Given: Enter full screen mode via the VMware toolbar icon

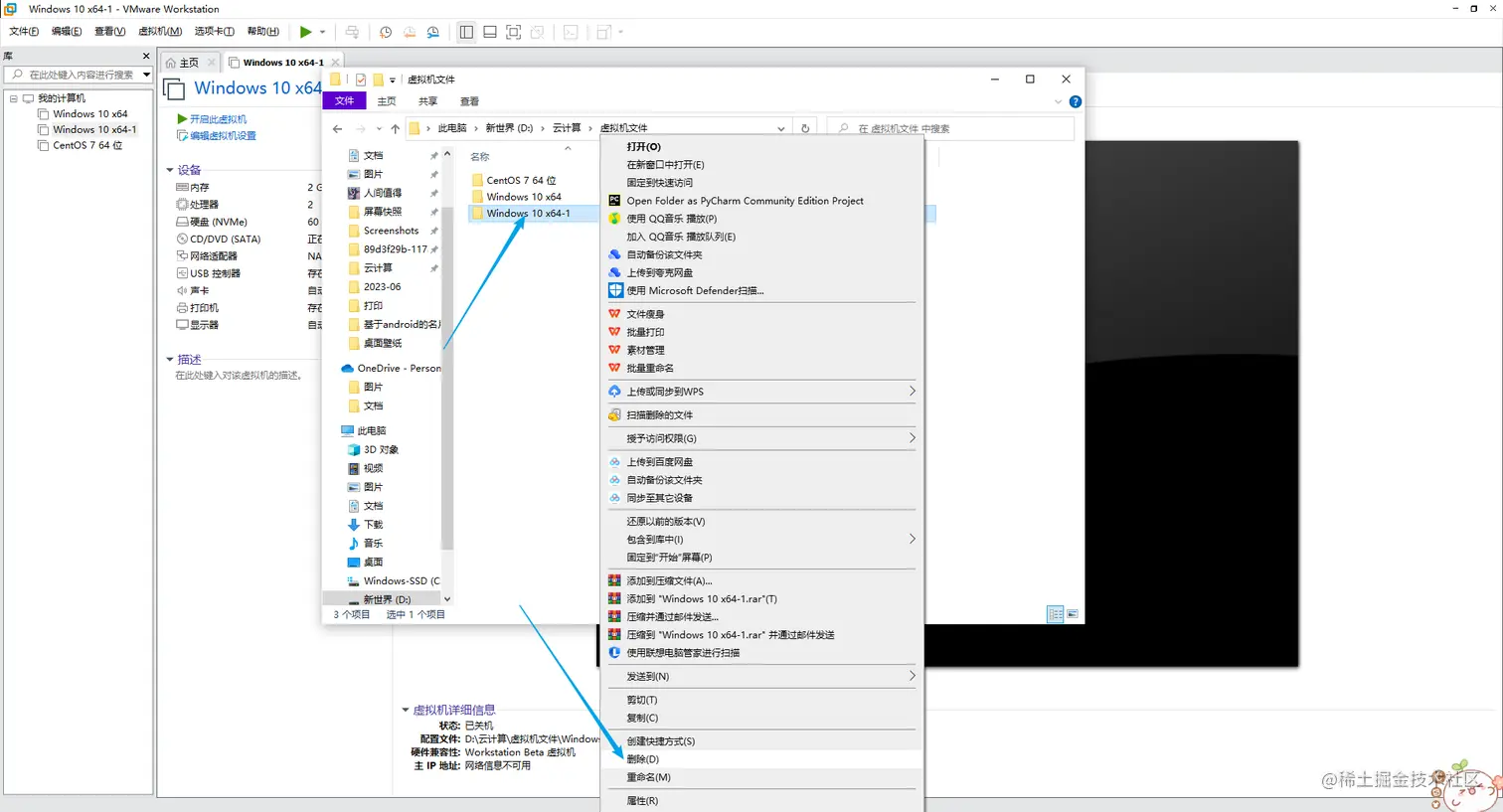Looking at the screenshot, I should click(x=514, y=32).
